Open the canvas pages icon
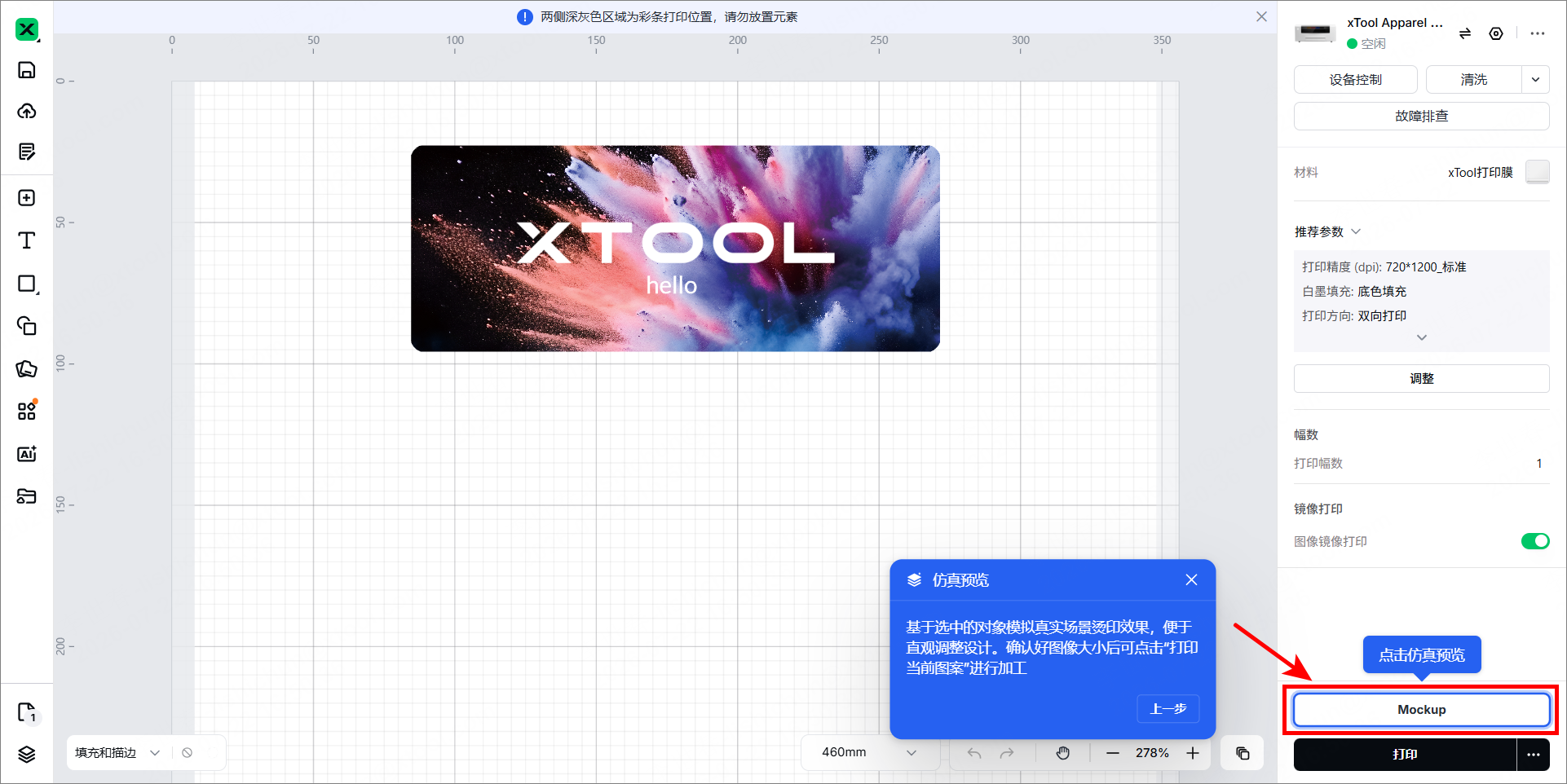1567x784 pixels. 27,713
